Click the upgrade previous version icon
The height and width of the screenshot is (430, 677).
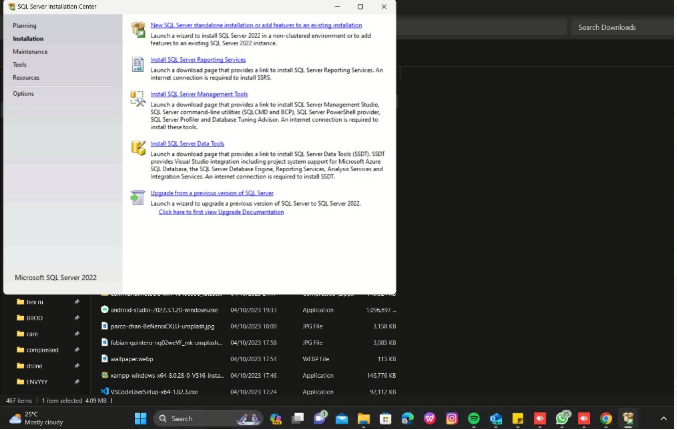pyautogui.click(x=138, y=197)
